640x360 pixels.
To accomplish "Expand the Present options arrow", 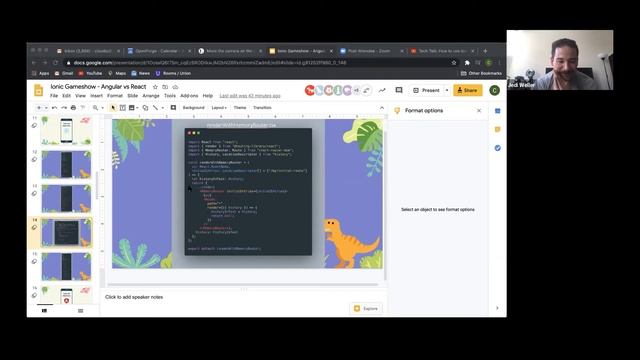I will click(447, 90).
